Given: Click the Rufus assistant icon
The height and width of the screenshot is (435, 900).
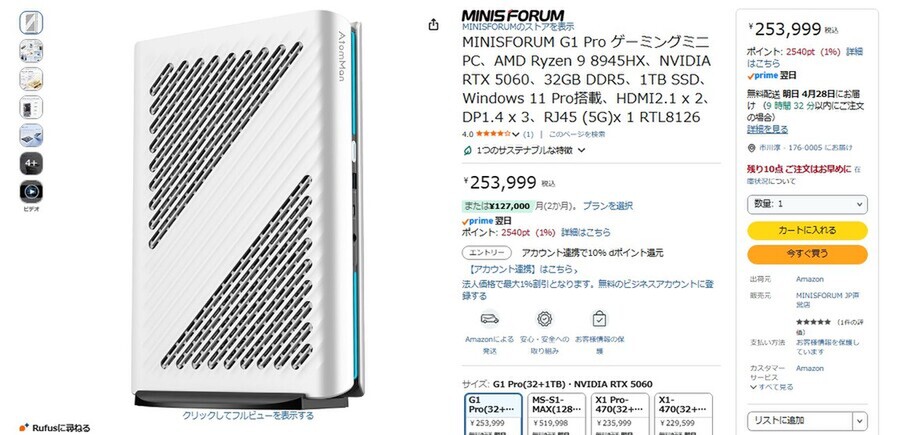Looking at the screenshot, I should 24,428.
